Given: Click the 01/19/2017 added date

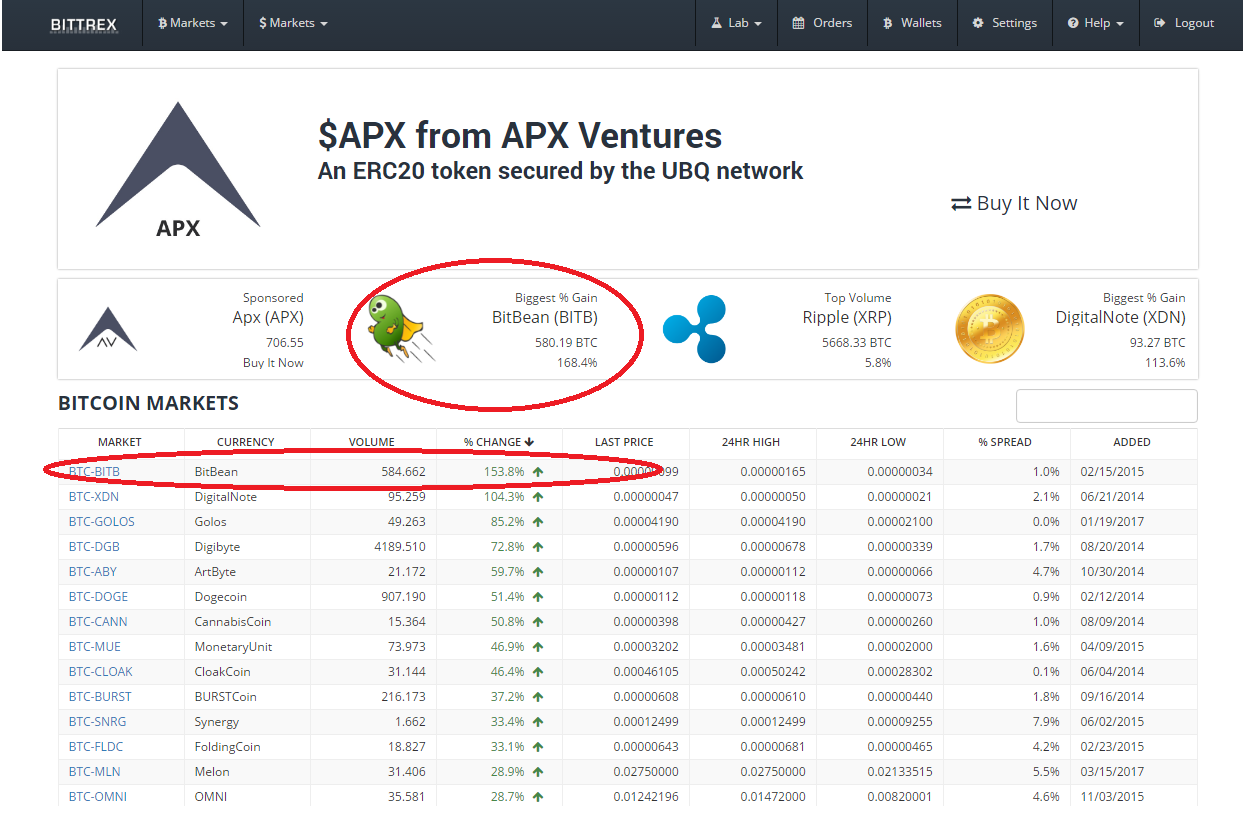Looking at the screenshot, I should tap(1112, 521).
